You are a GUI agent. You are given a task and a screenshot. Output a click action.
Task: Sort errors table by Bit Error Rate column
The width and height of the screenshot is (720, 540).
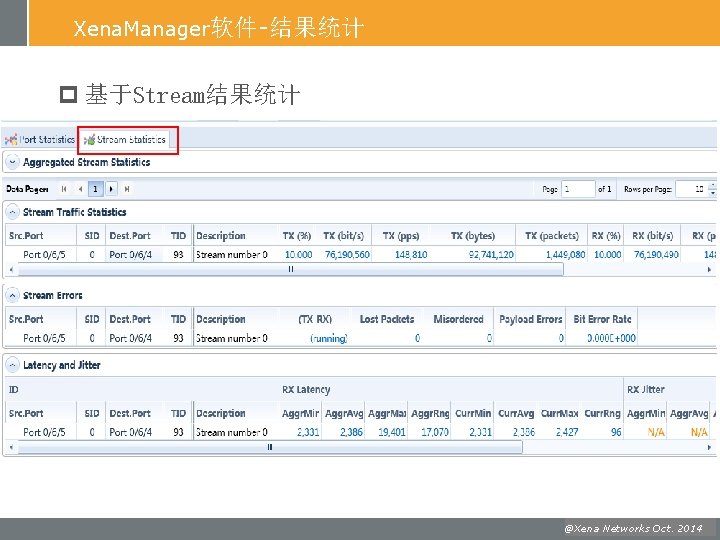(602, 319)
